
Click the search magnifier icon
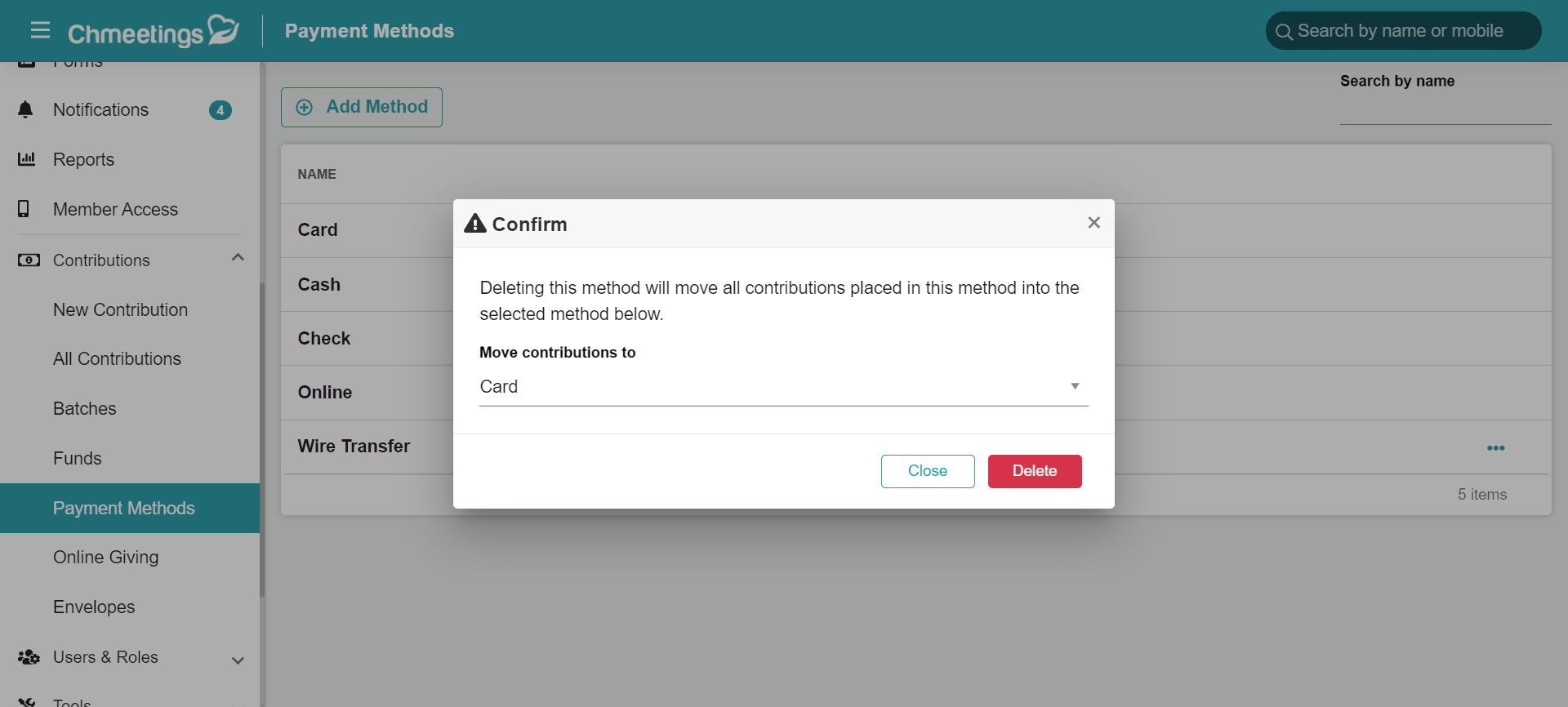1284,32
